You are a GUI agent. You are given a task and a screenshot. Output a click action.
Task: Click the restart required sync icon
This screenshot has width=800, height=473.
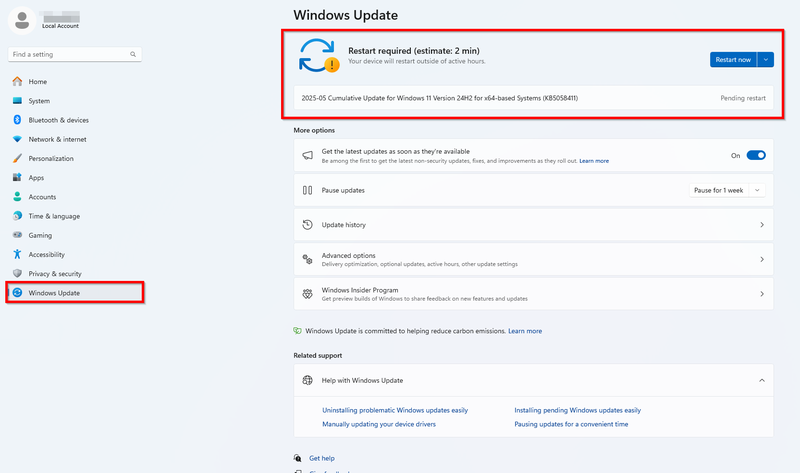(318, 56)
